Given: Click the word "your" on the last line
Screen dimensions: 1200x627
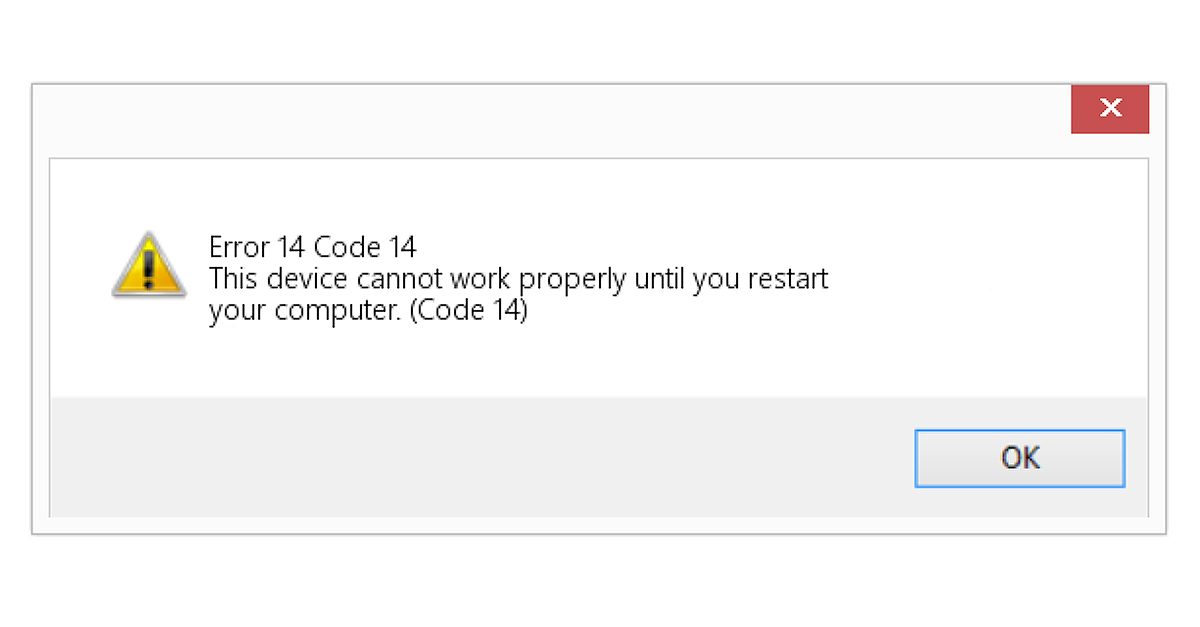Looking at the screenshot, I should pos(236,311).
